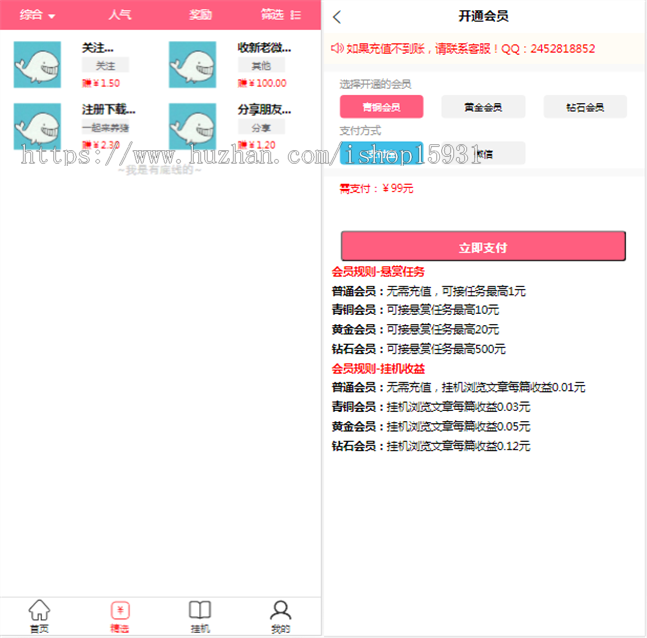Open whale thumbnail for 收新老微 task
The image size is (647, 638).
[x=192, y=64]
